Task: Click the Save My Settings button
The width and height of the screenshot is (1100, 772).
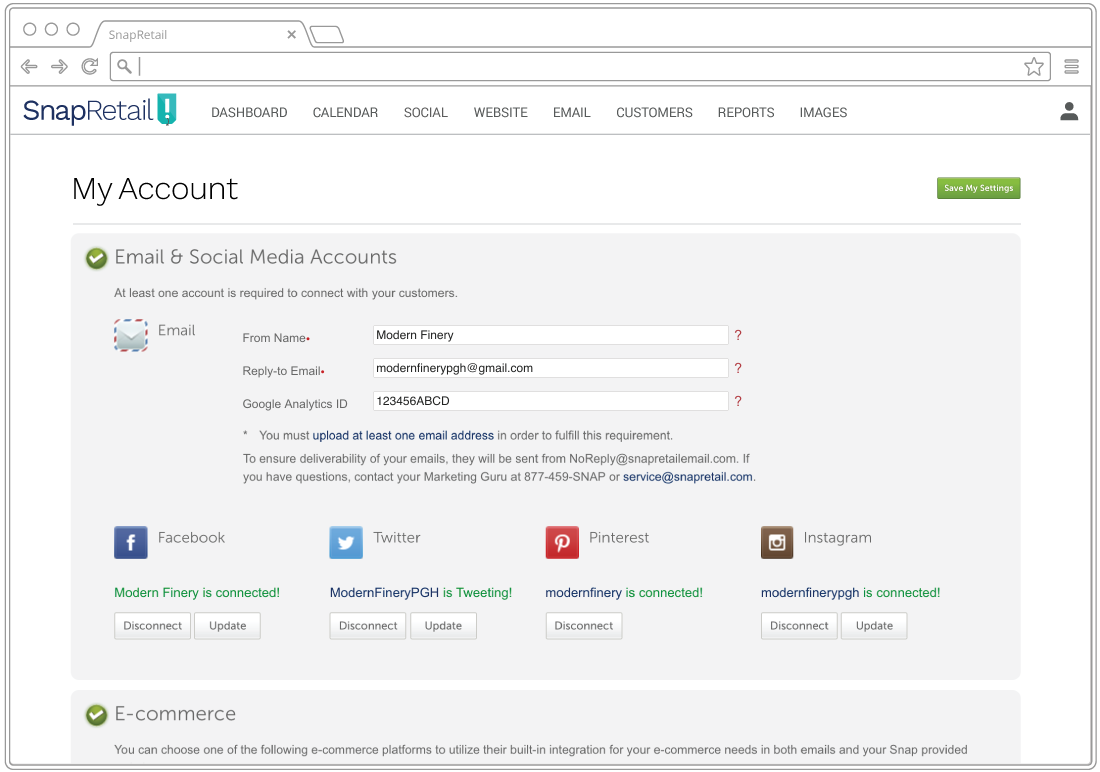Action: (x=979, y=188)
